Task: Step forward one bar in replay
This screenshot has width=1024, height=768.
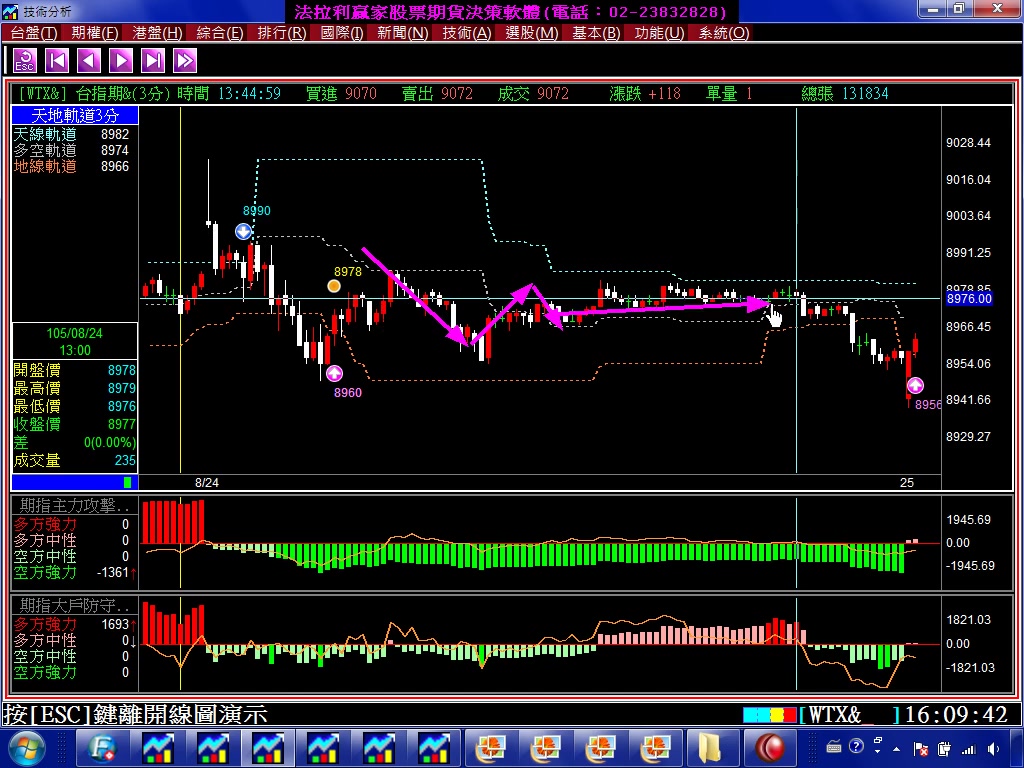Action: pyautogui.click(x=121, y=60)
